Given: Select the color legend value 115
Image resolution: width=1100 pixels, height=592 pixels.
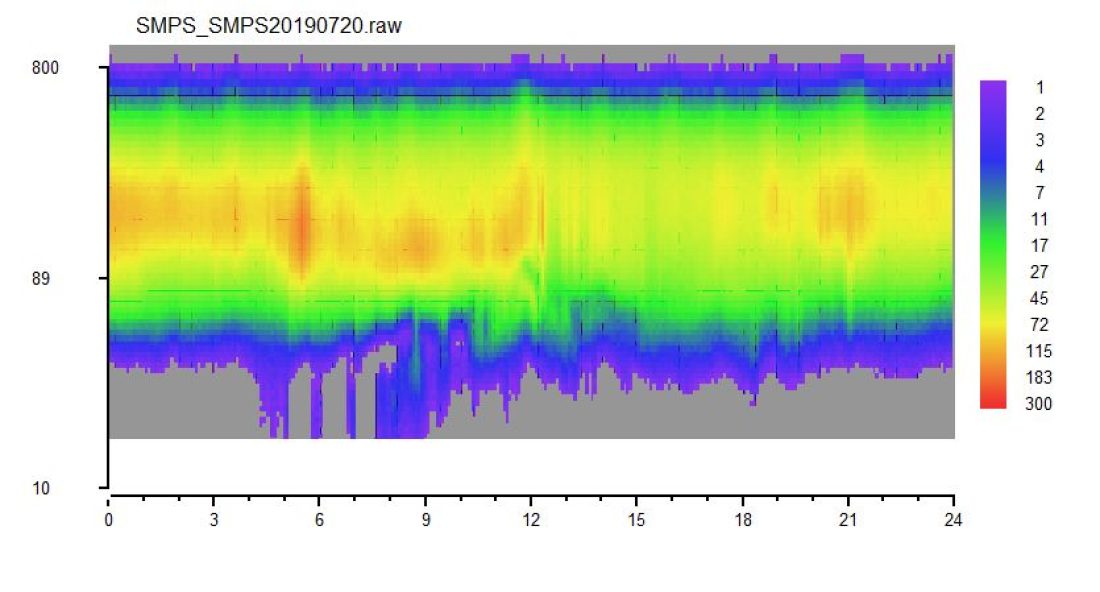Looking at the screenshot, I should click(x=1039, y=351).
